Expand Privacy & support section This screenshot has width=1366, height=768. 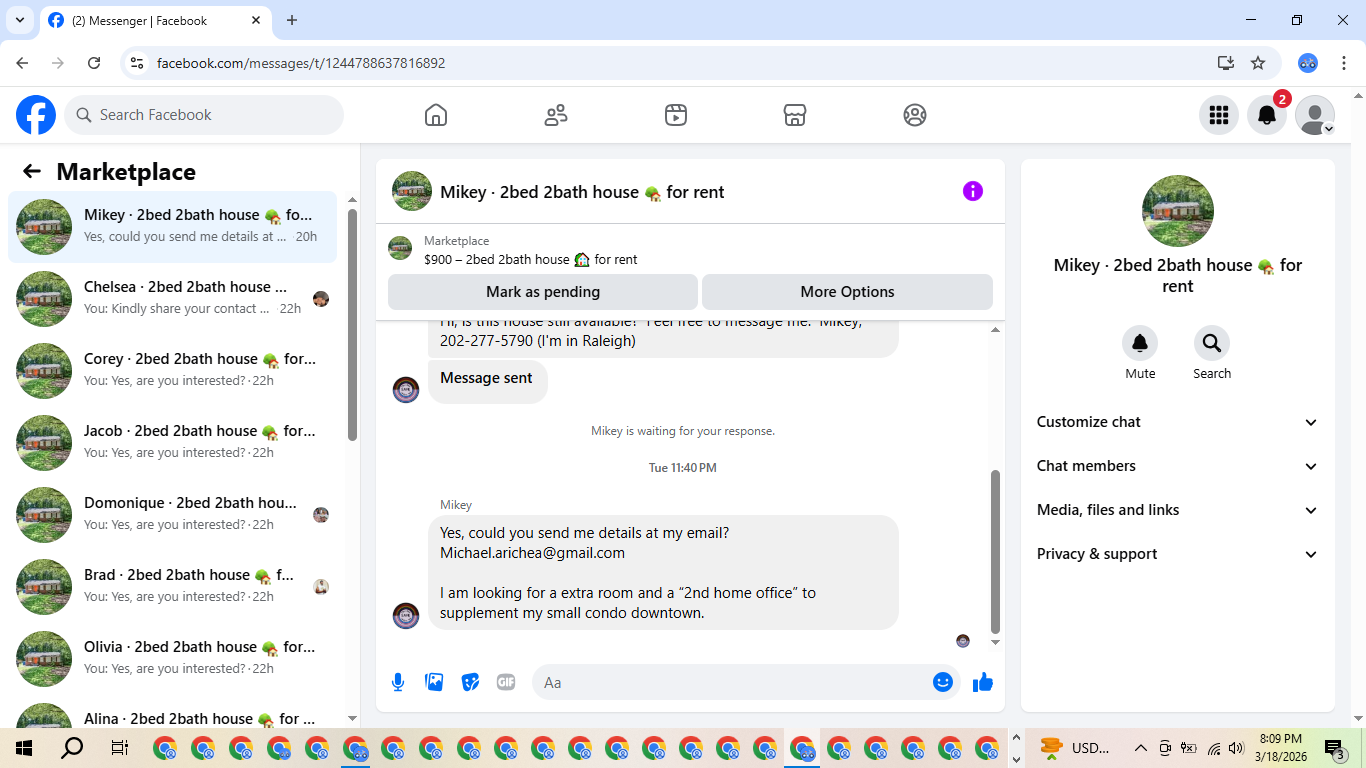(1178, 554)
